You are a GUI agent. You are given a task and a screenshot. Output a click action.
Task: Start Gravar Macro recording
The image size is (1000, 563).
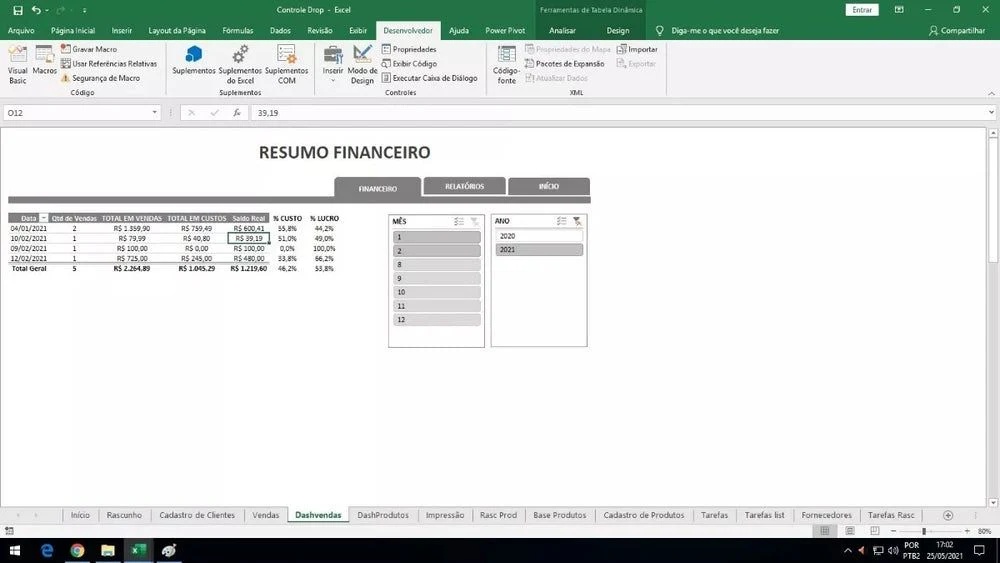click(89, 49)
